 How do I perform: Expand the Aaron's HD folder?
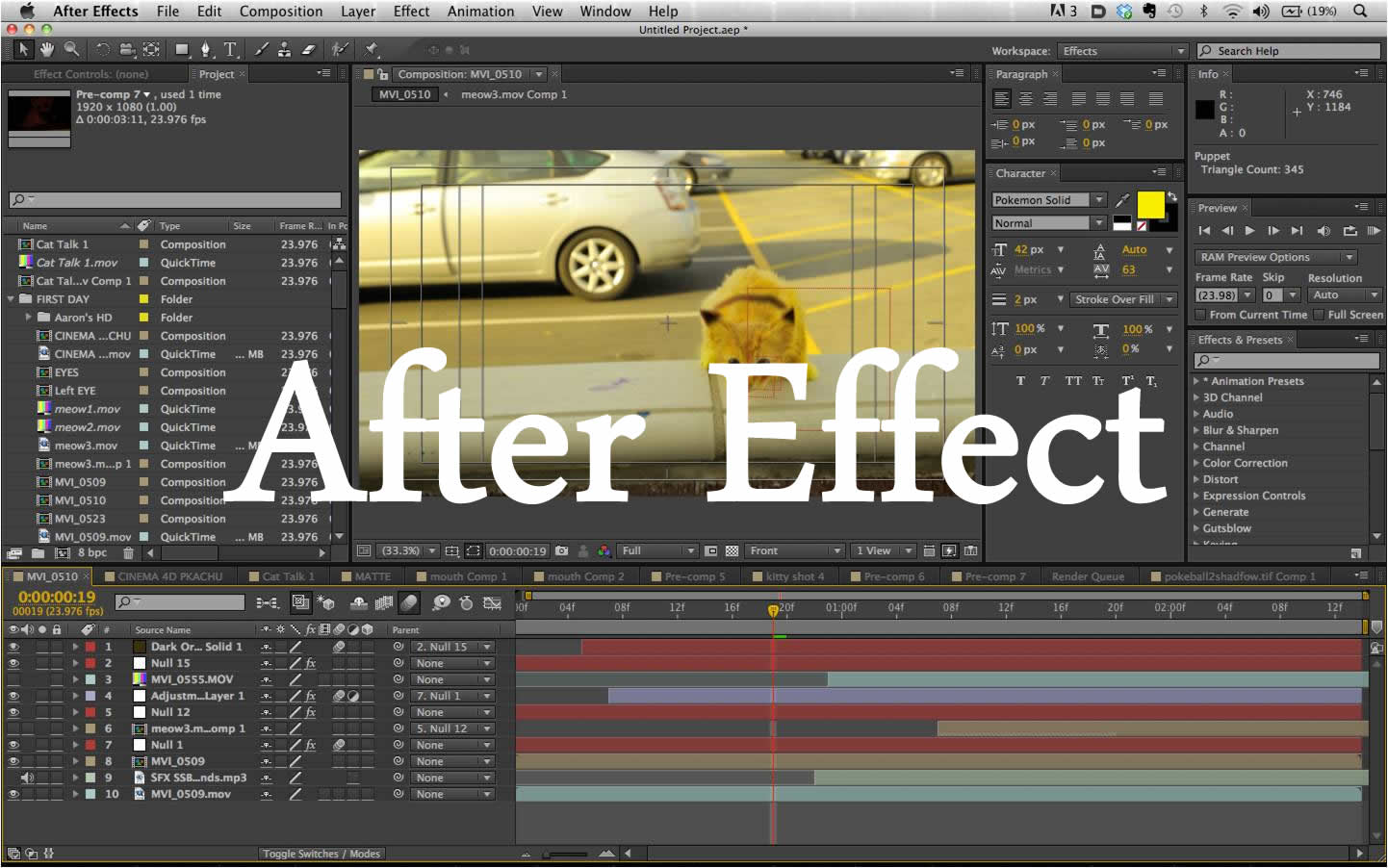click(x=29, y=317)
